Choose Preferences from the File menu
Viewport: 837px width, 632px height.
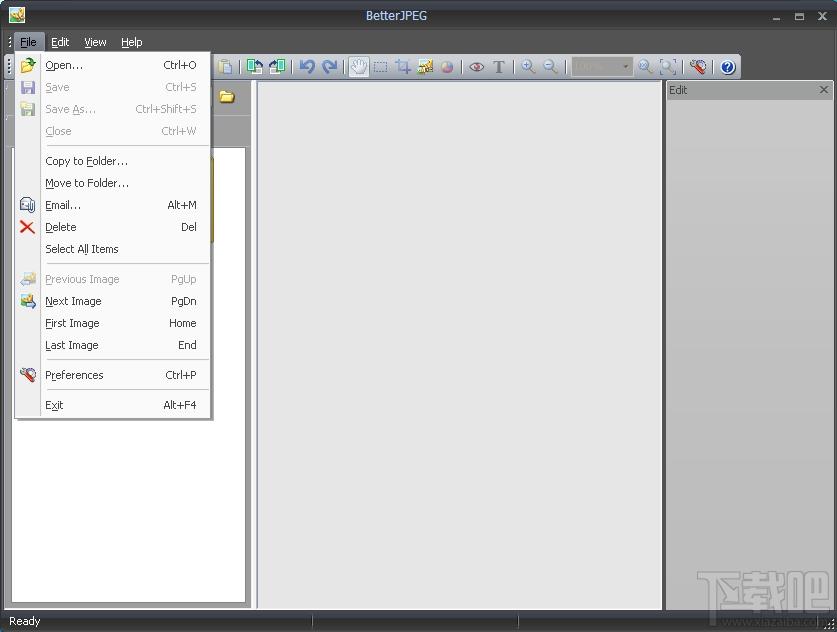(x=113, y=375)
